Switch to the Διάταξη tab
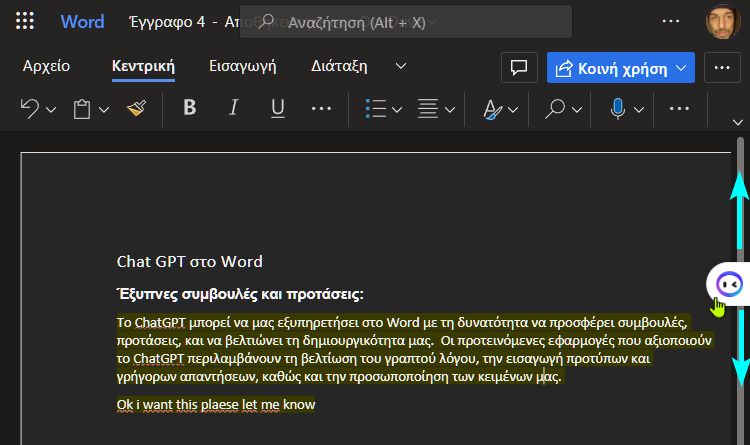Viewport: 750px width, 445px height. click(x=339, y=66)
